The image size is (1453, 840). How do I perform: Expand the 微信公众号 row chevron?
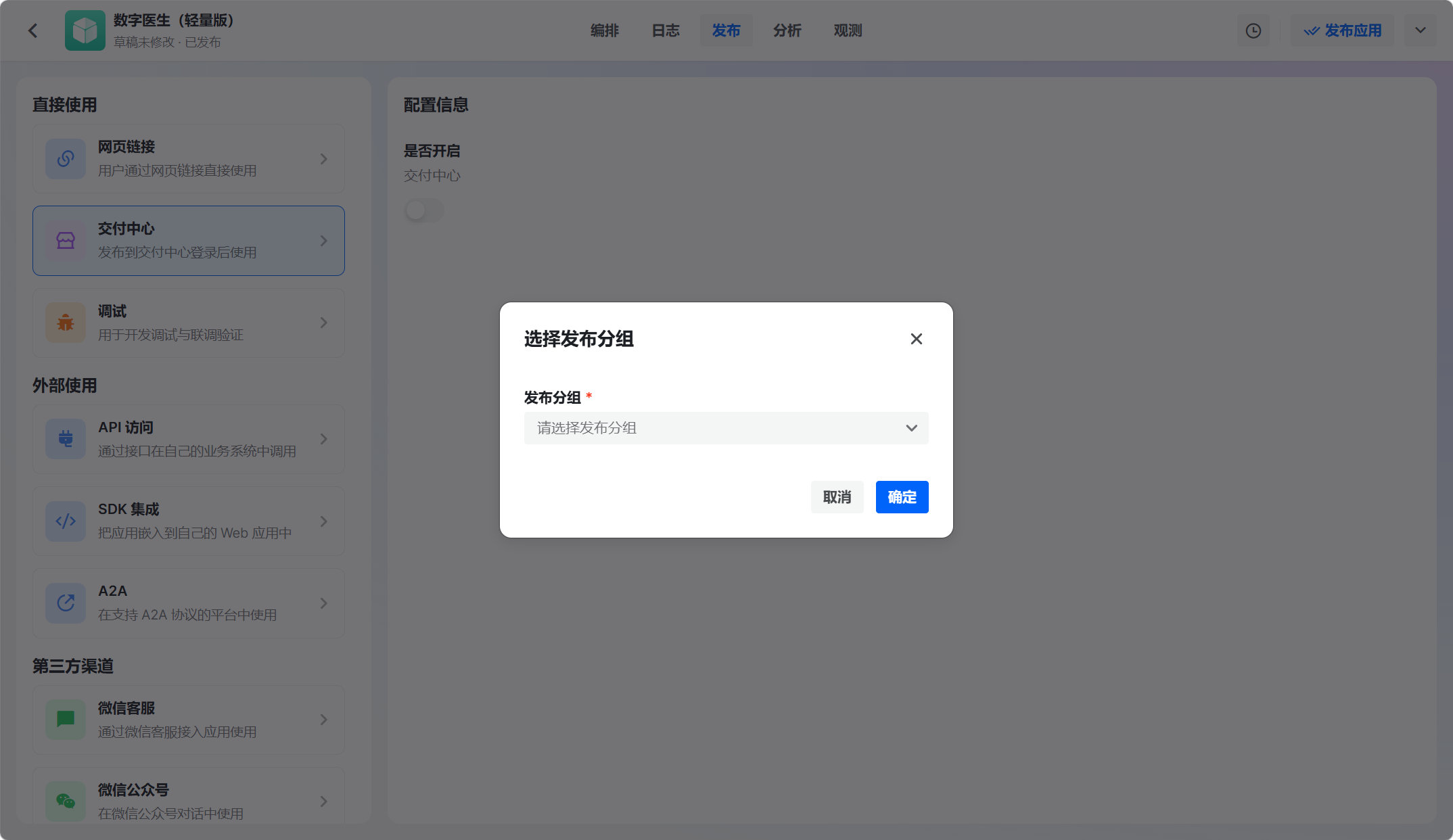(x=324, y=801)
